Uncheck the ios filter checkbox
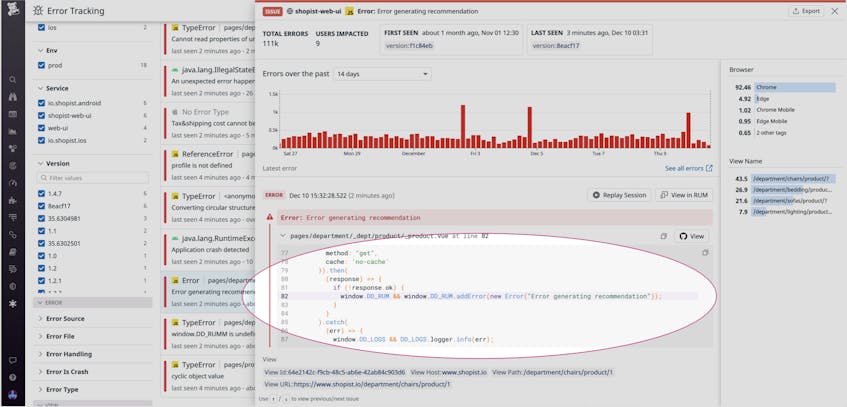Screen dimensions: 847x407 tap(42, 27)
